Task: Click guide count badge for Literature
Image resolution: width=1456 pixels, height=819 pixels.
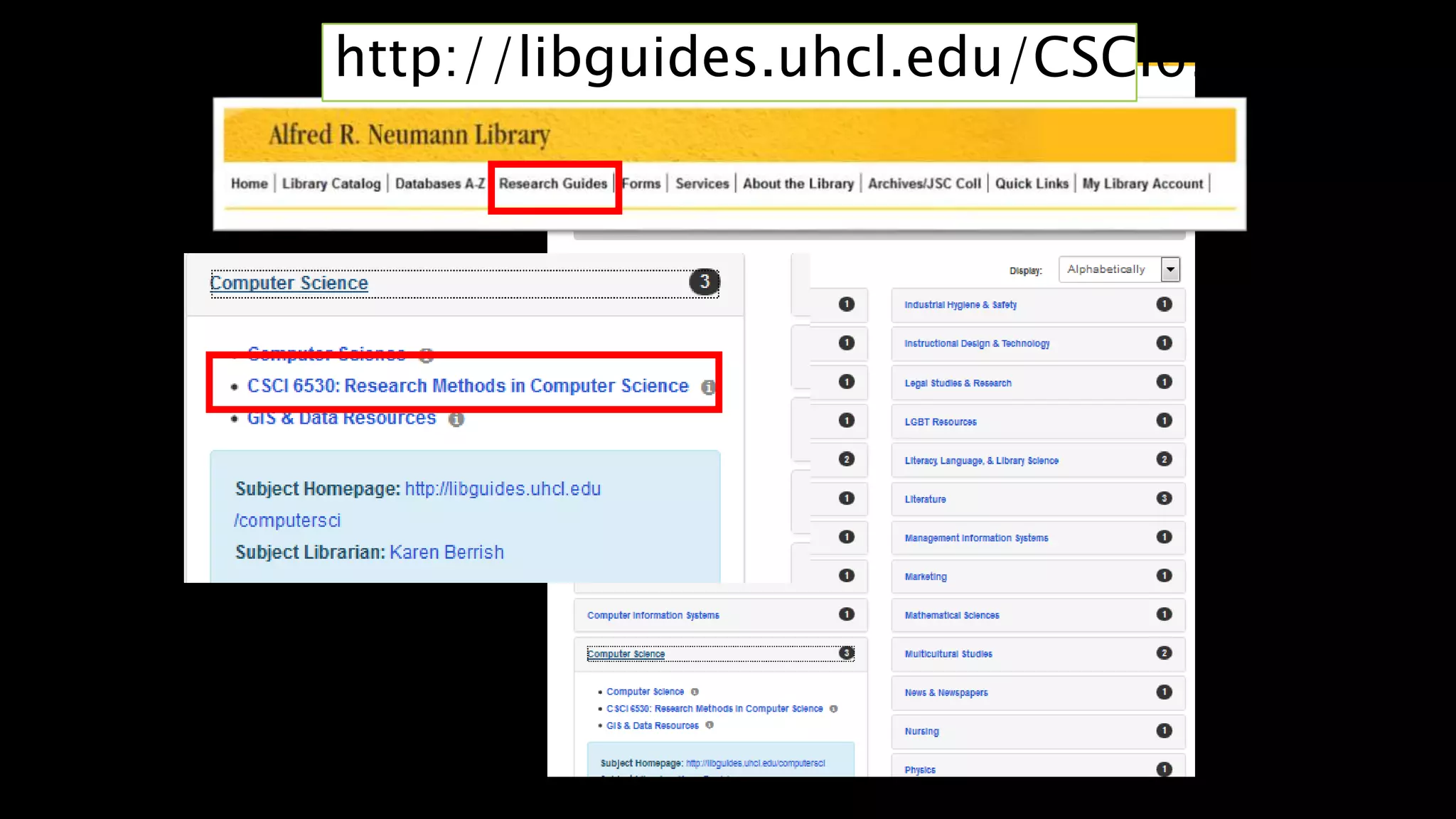Action: (1164, 498)
